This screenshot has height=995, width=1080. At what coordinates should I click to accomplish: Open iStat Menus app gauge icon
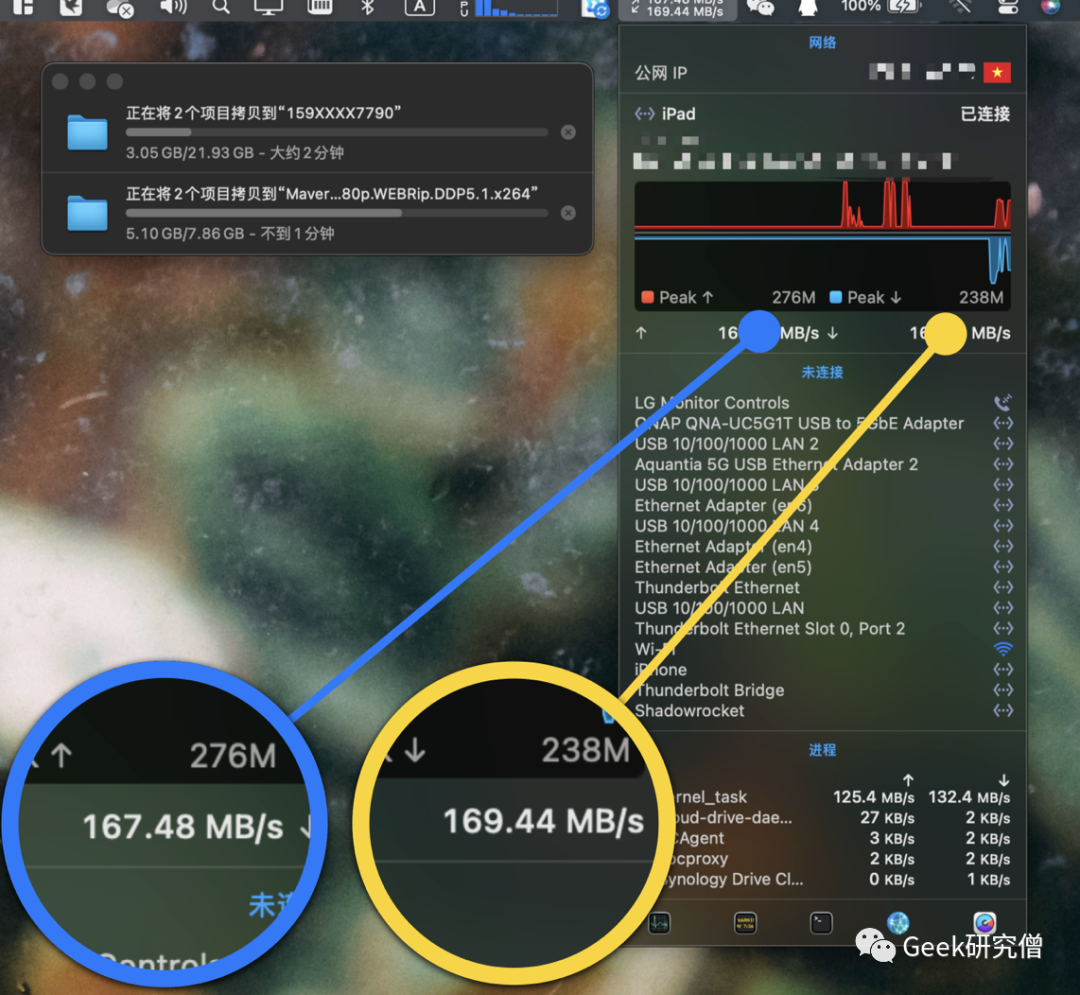985,923
